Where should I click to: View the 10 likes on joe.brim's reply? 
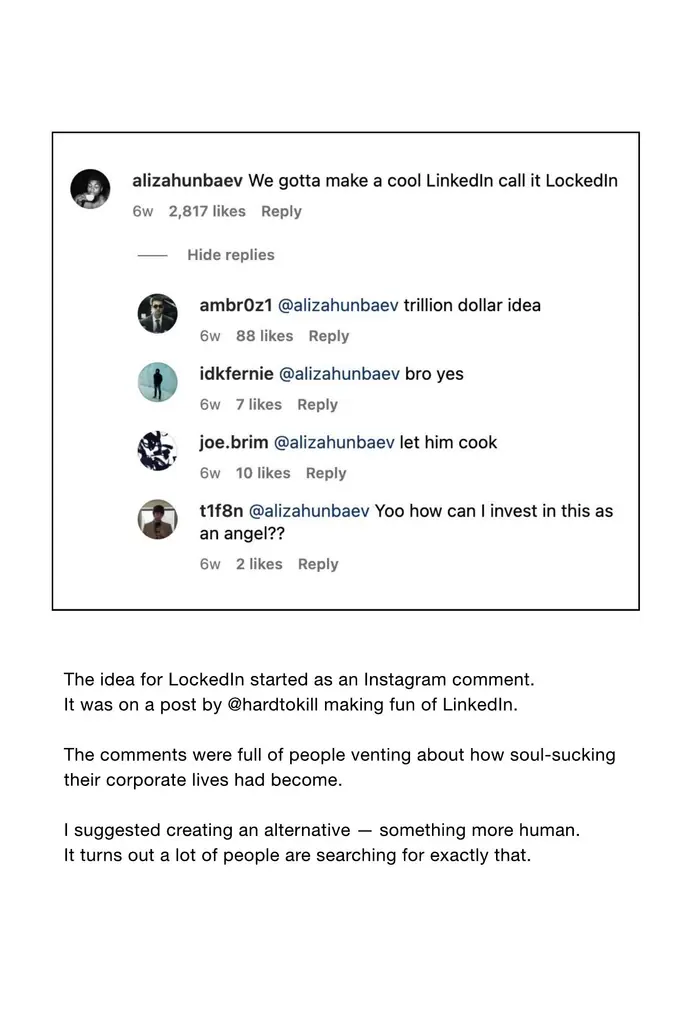click(263, 473)
